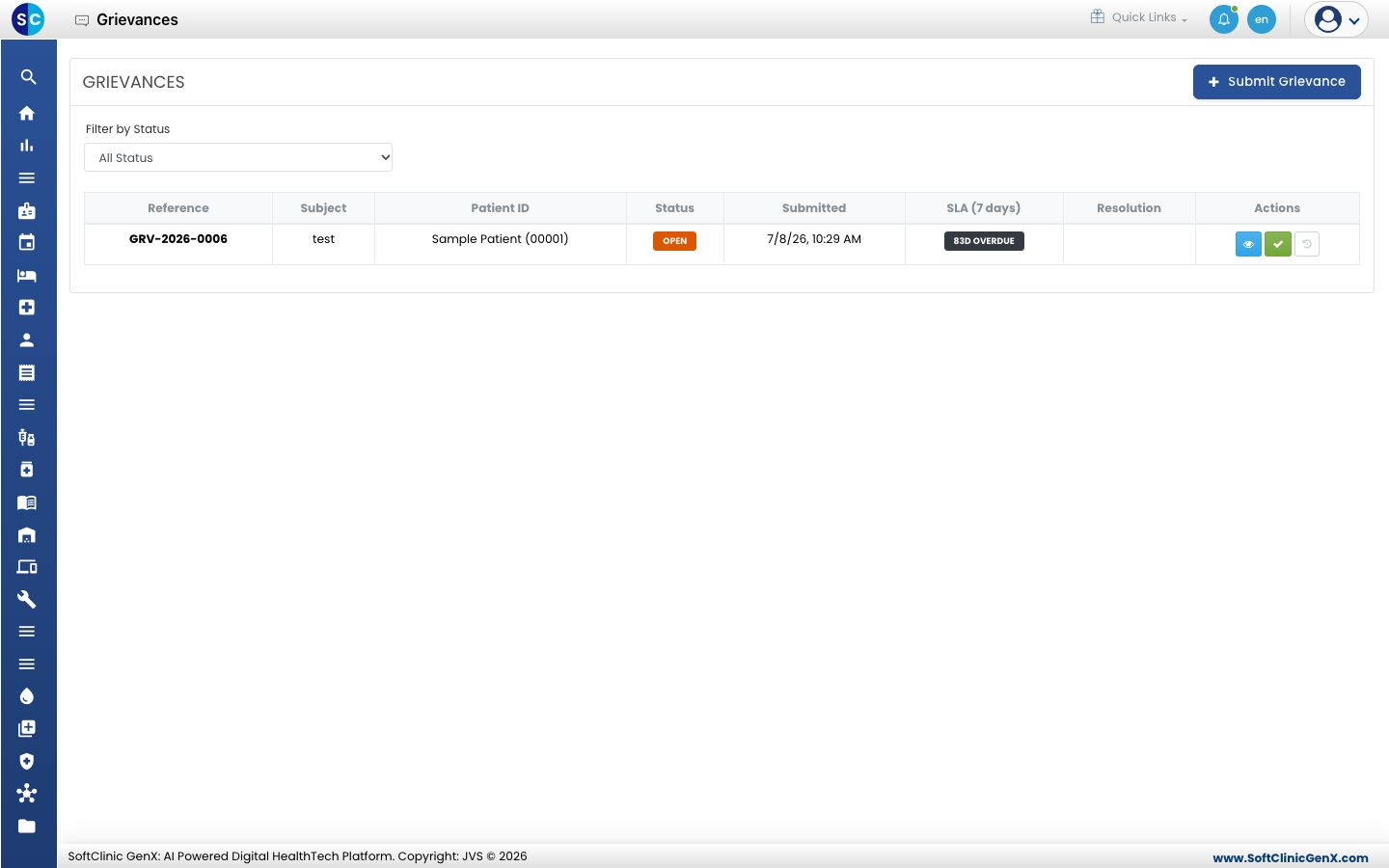
Task: Open the devices icon in sidebar
Action: (27, 567)
